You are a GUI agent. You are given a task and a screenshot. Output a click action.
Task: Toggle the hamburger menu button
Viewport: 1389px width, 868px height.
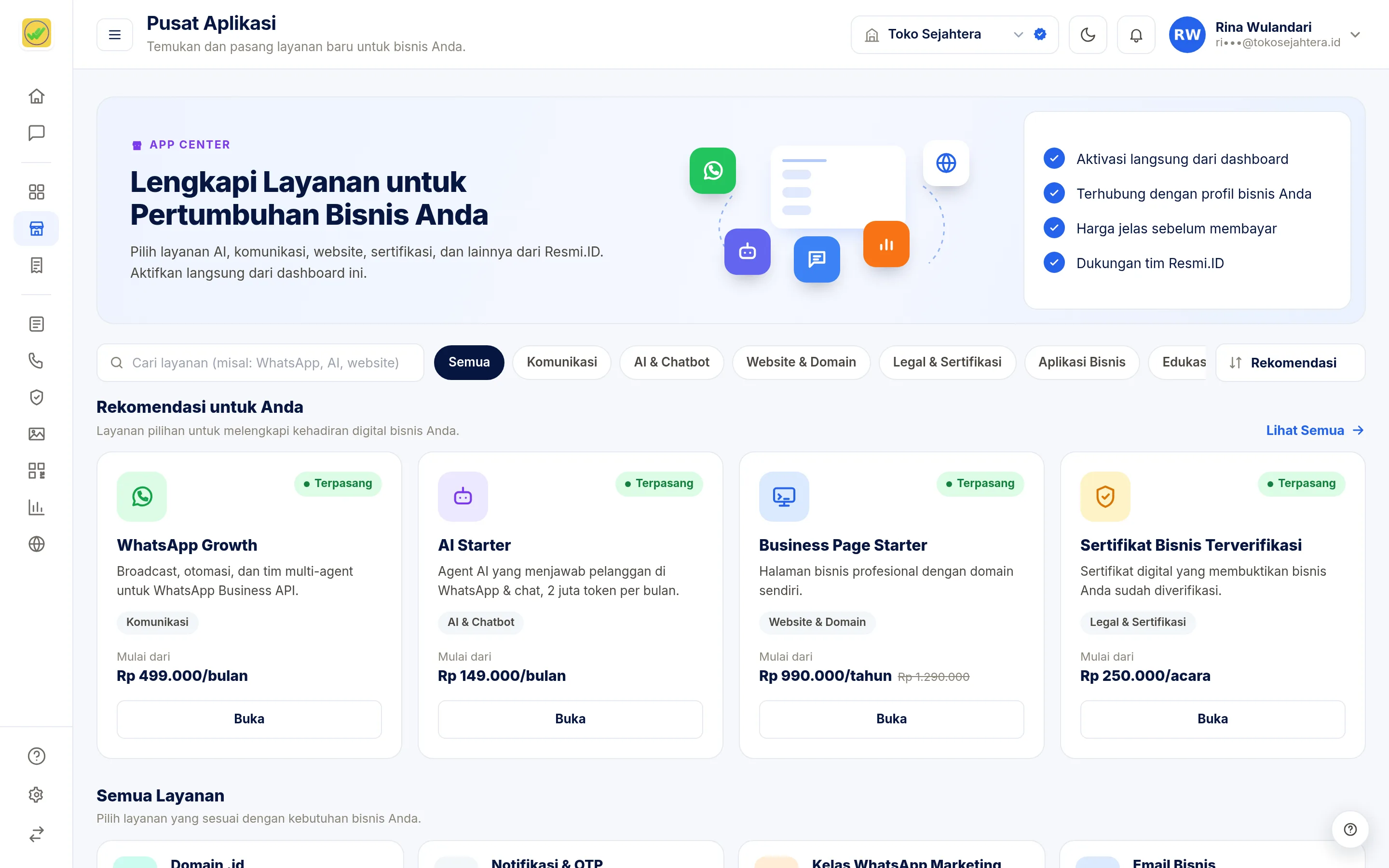[x=115, y=34]
